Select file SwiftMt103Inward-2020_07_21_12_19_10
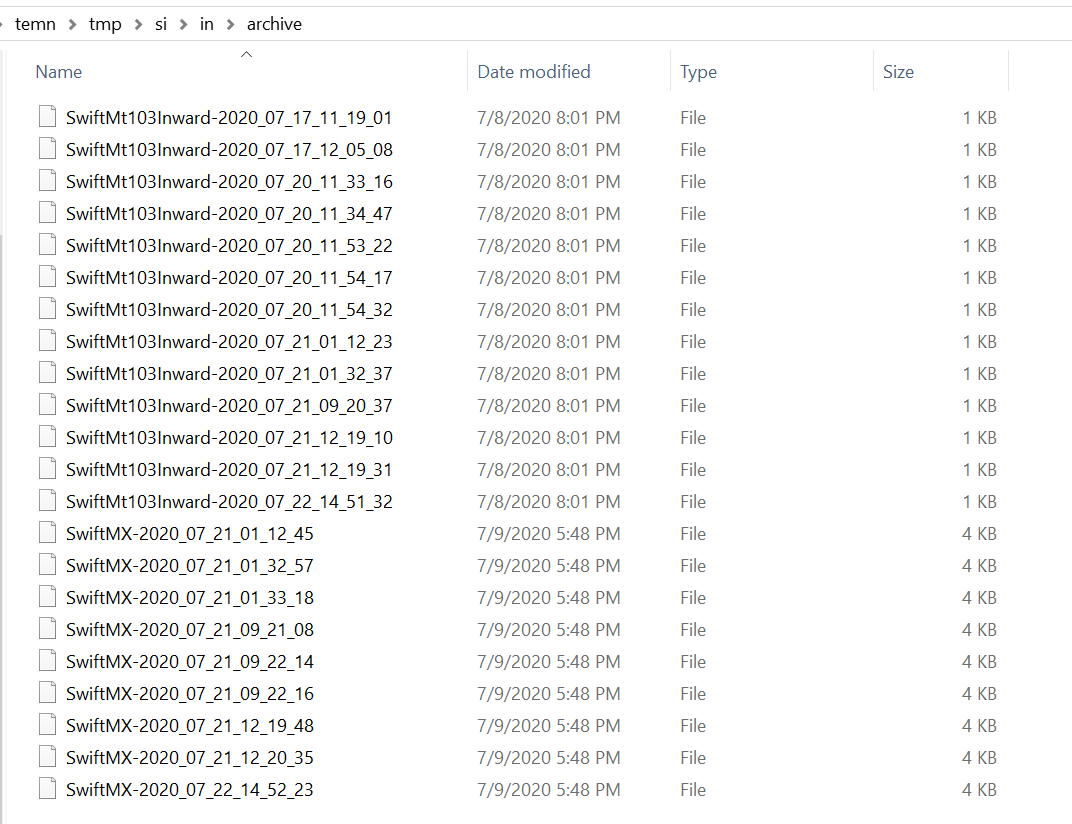Viewport: 1072px width, 824px height. 229,437
